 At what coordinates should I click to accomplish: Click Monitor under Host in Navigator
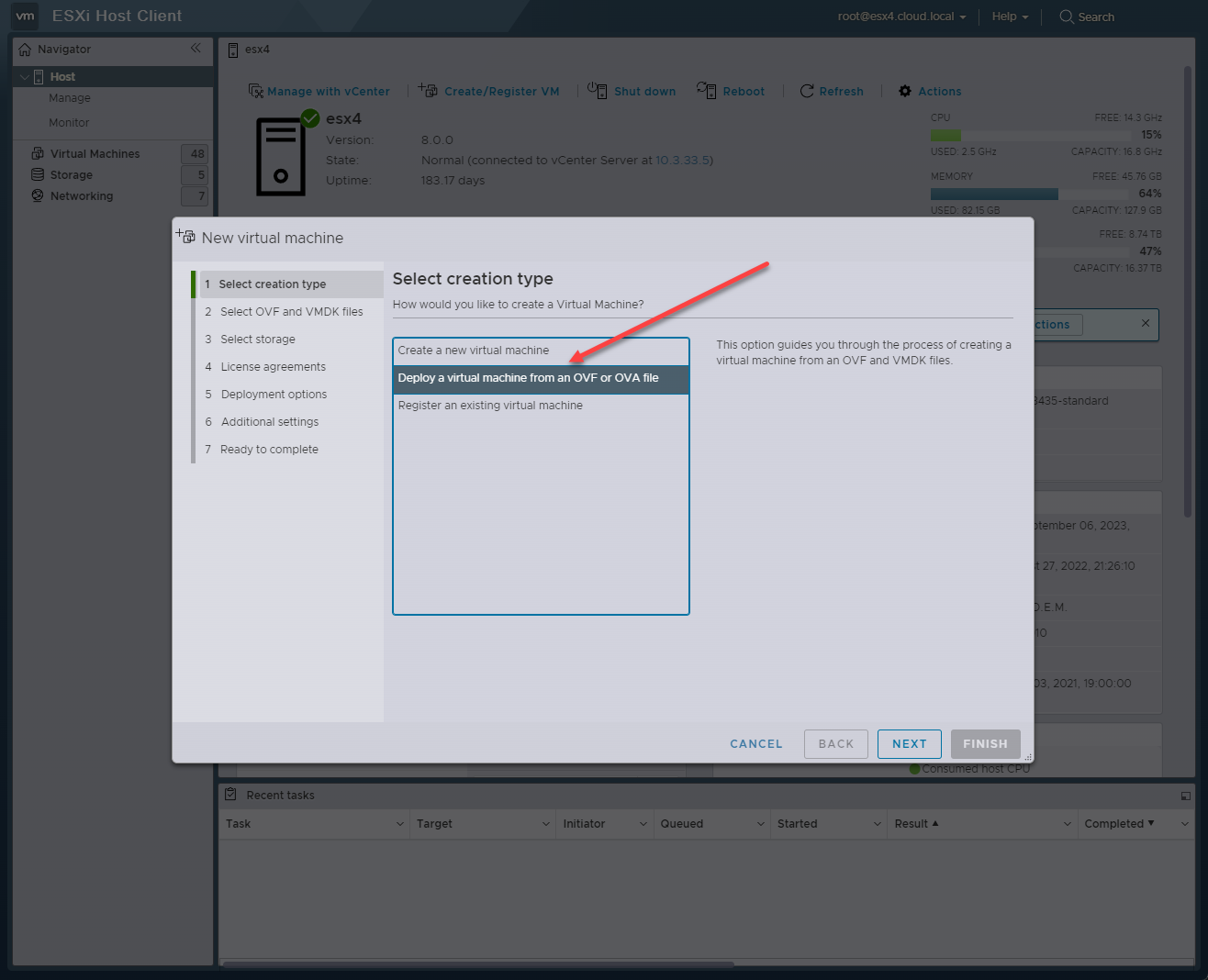(x=69, y=123)
